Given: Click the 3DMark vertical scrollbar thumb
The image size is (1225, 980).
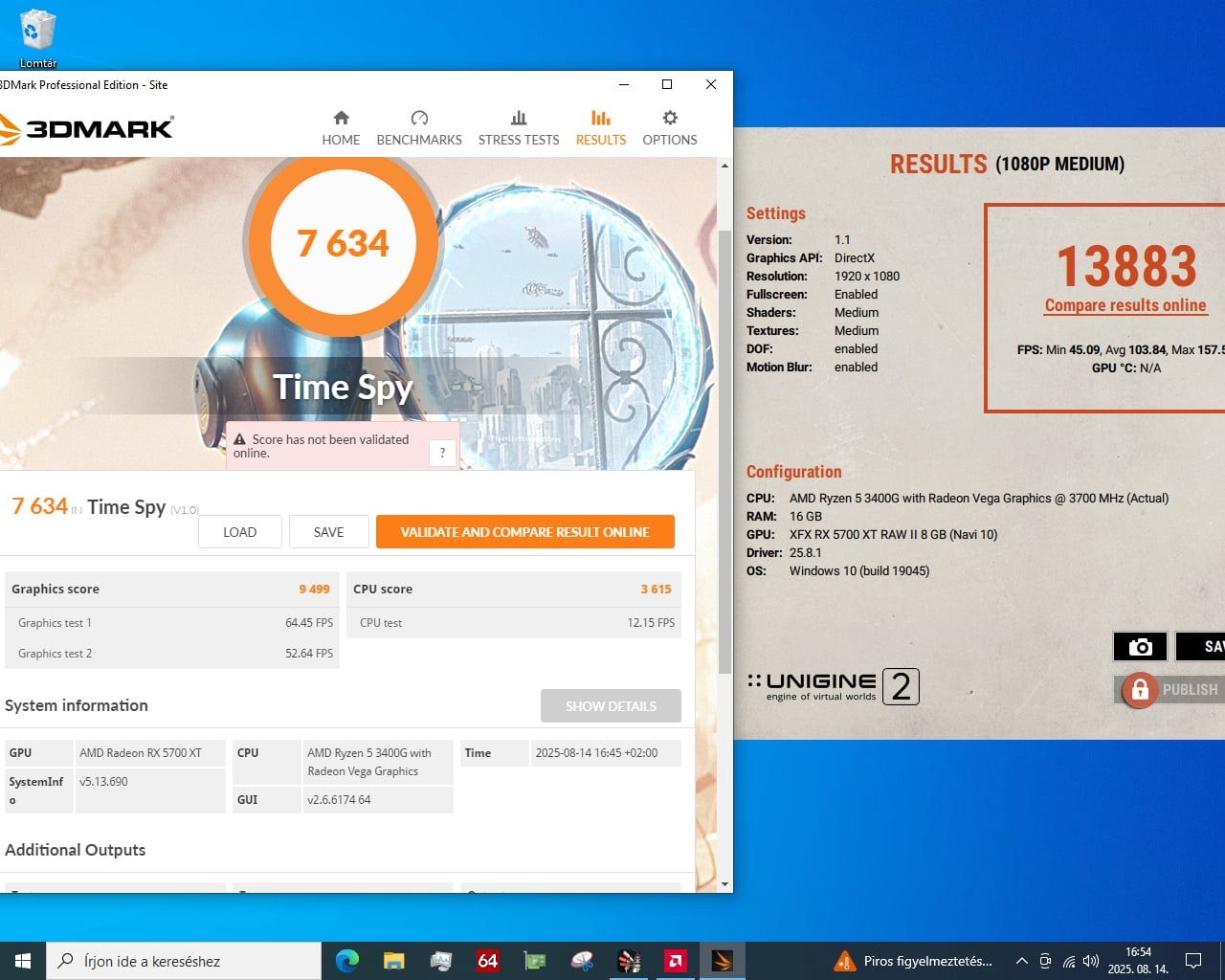Looking at the screenshot, I should tap(724, 450).
